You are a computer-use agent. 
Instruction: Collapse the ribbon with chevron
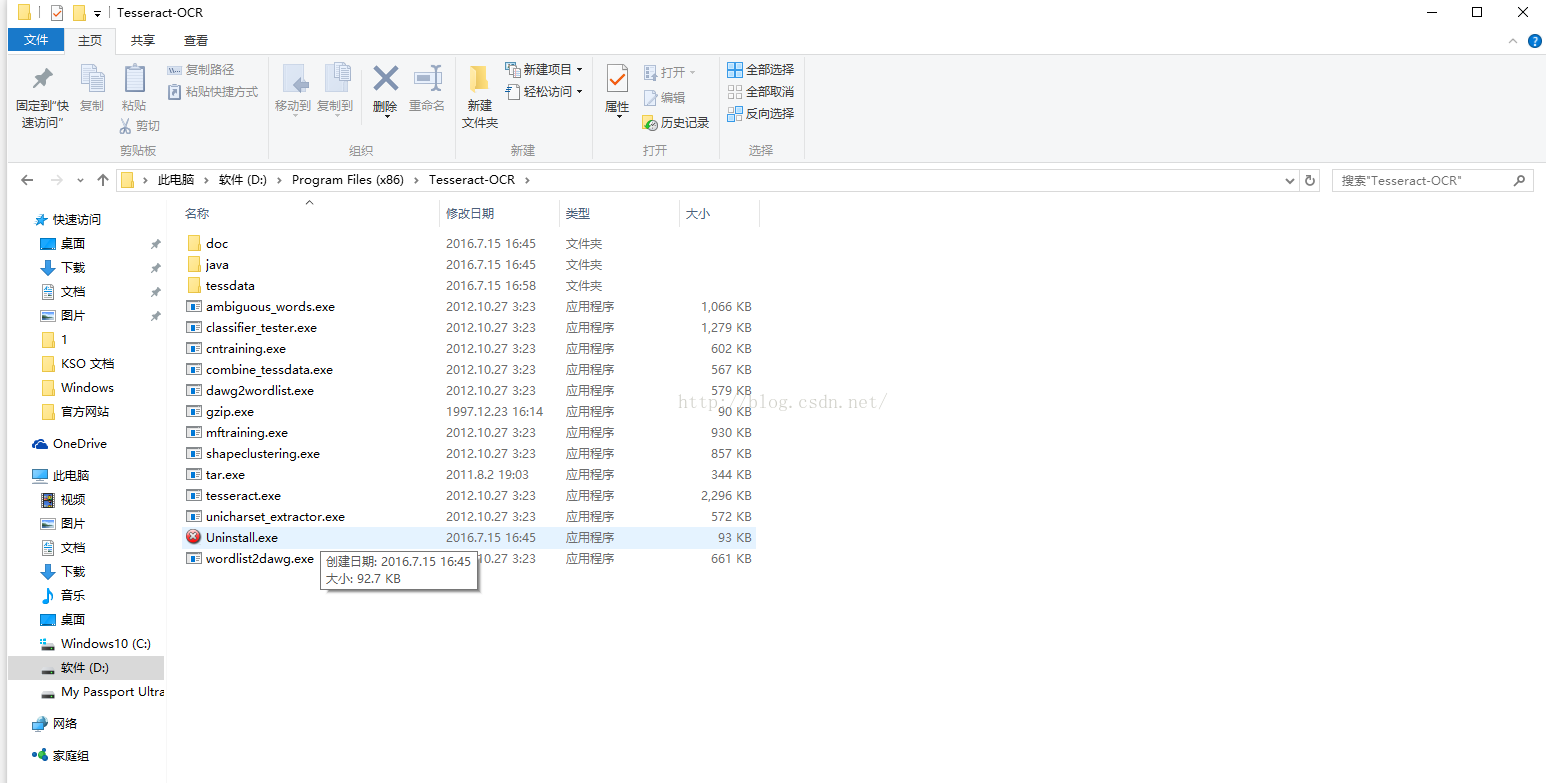point(1513,41)
